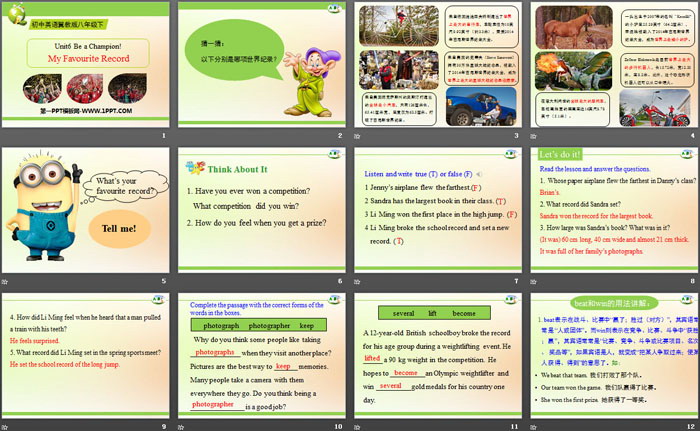700x431 pixels.
Task: Select slide 9 about Li Ming's long jump record
Action: pyautogui.click(x=86, y=356)
